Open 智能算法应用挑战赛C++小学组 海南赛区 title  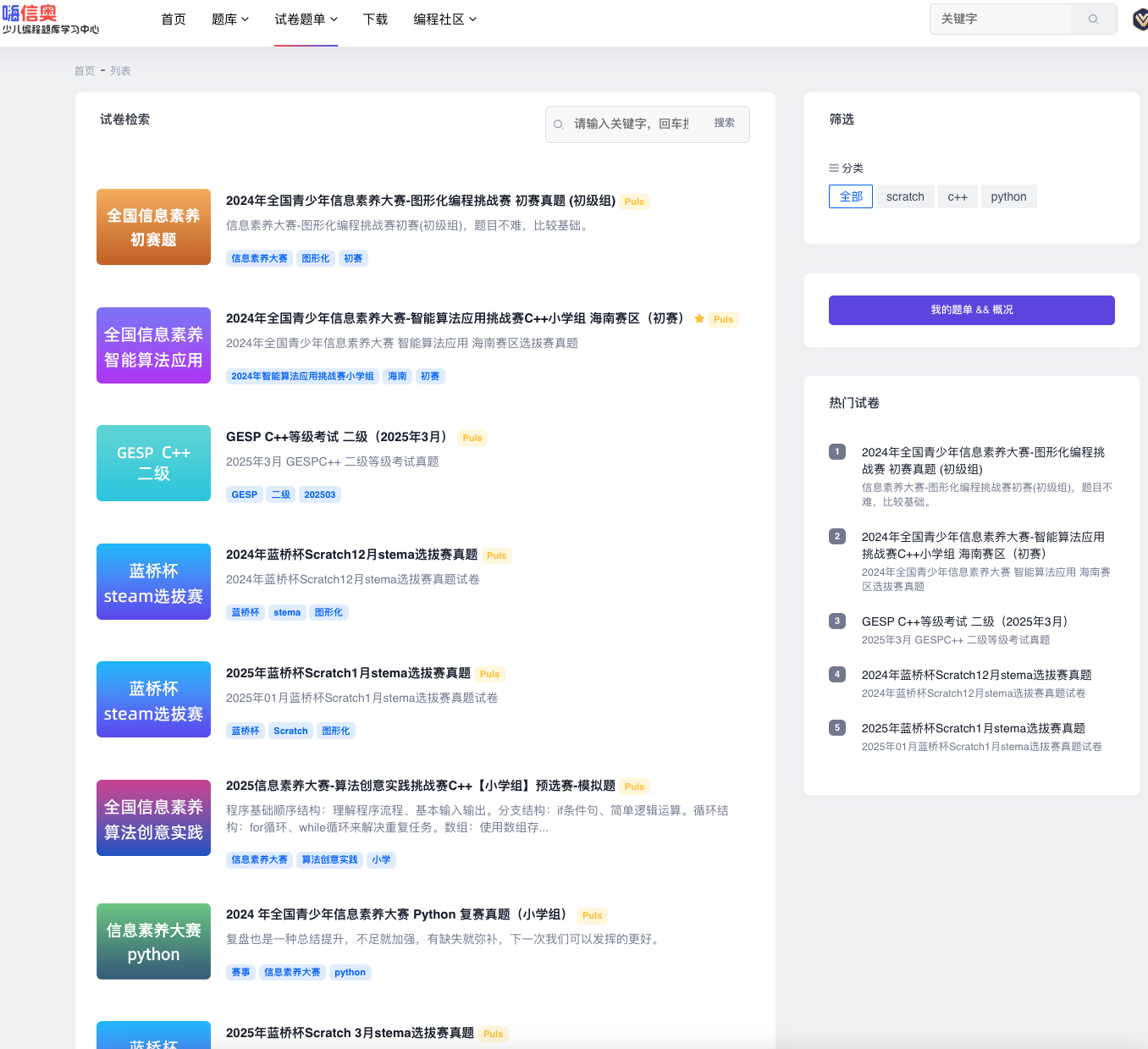[x=456, y=318]
